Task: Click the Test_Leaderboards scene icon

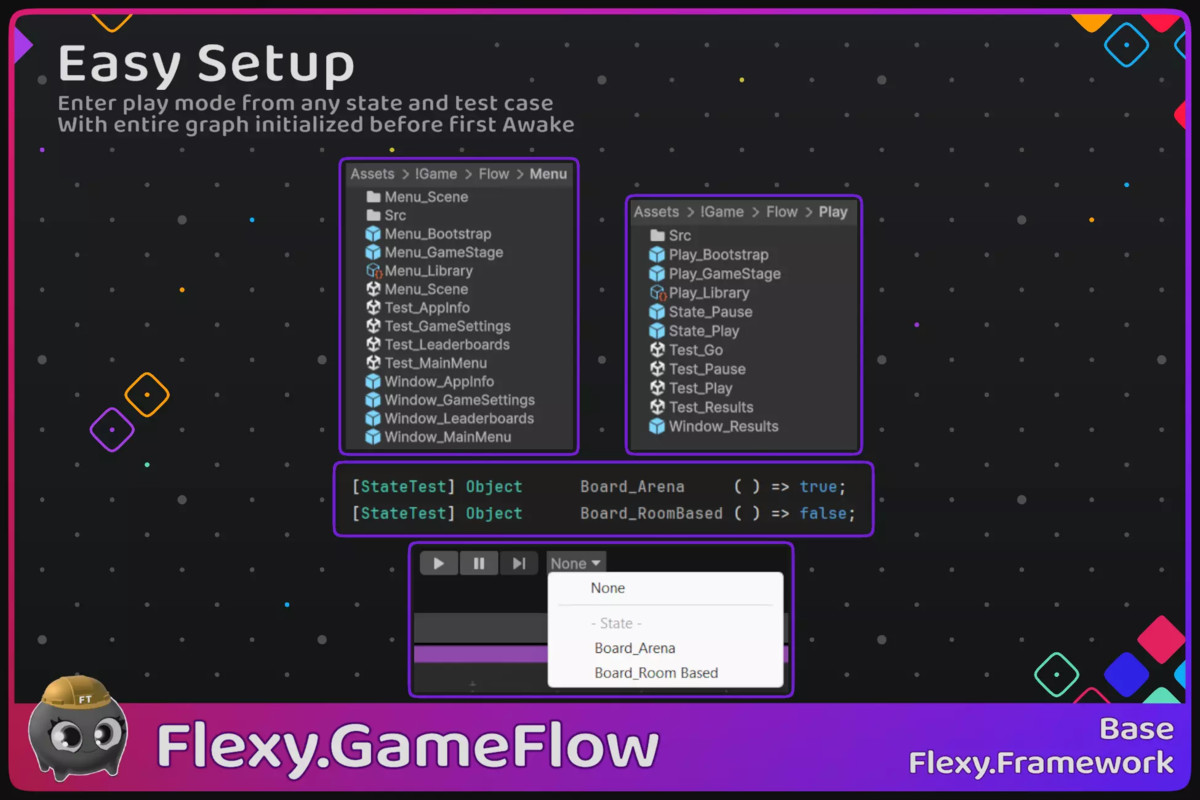Action: point(374,344)
